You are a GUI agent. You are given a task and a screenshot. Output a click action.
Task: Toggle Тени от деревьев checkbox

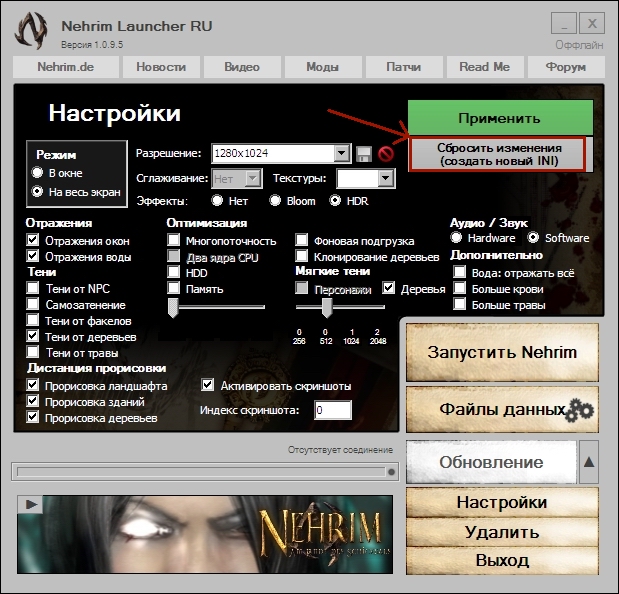[x=33, y=336]
